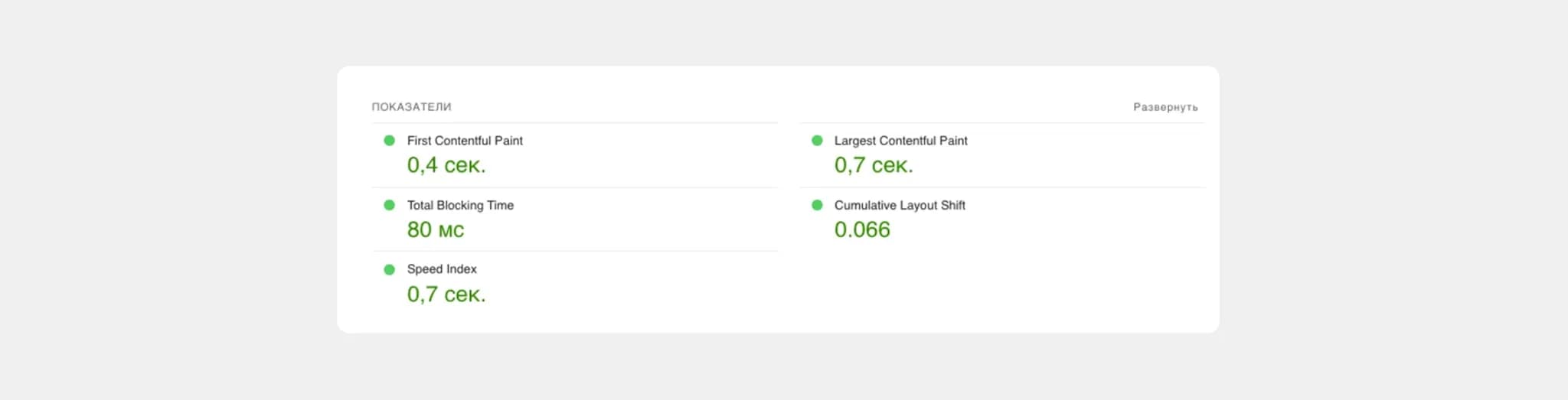
Task: Click the 0.066 layout shift value
Action: pyautogui.click(x=861, y=229)
